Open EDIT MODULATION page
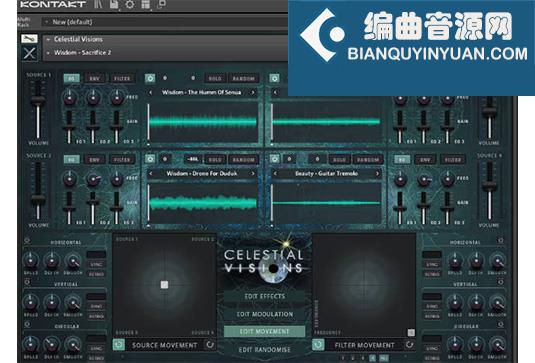The image size is (535, 363). pyautogui.click(x=265, y=314)
